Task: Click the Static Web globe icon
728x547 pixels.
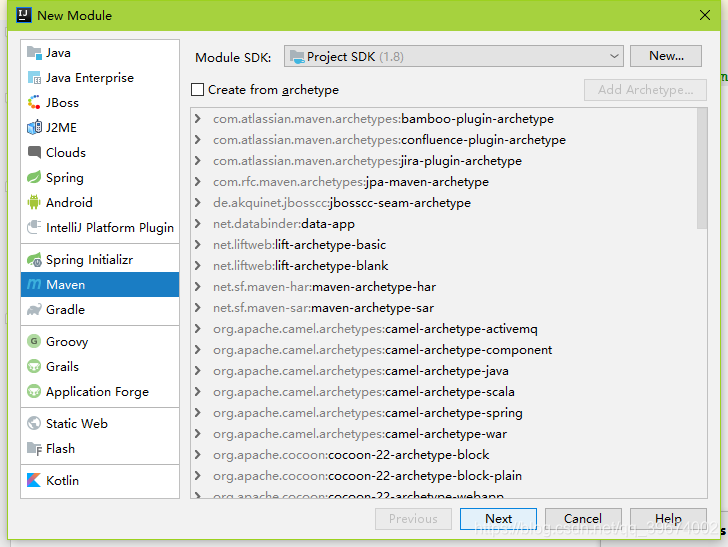Action: point(34,423)
